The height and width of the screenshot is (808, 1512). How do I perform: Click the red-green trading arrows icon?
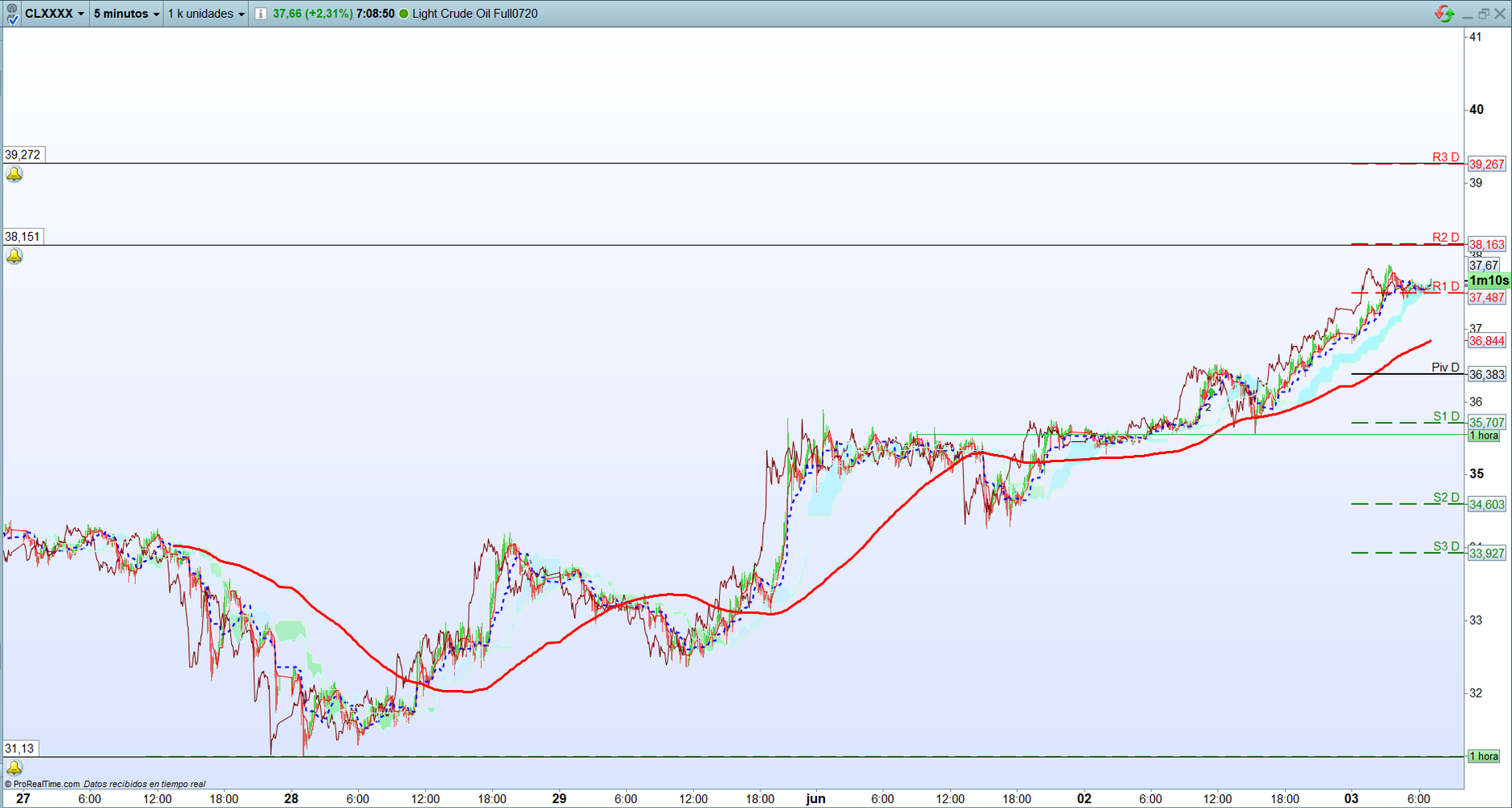1444,14
